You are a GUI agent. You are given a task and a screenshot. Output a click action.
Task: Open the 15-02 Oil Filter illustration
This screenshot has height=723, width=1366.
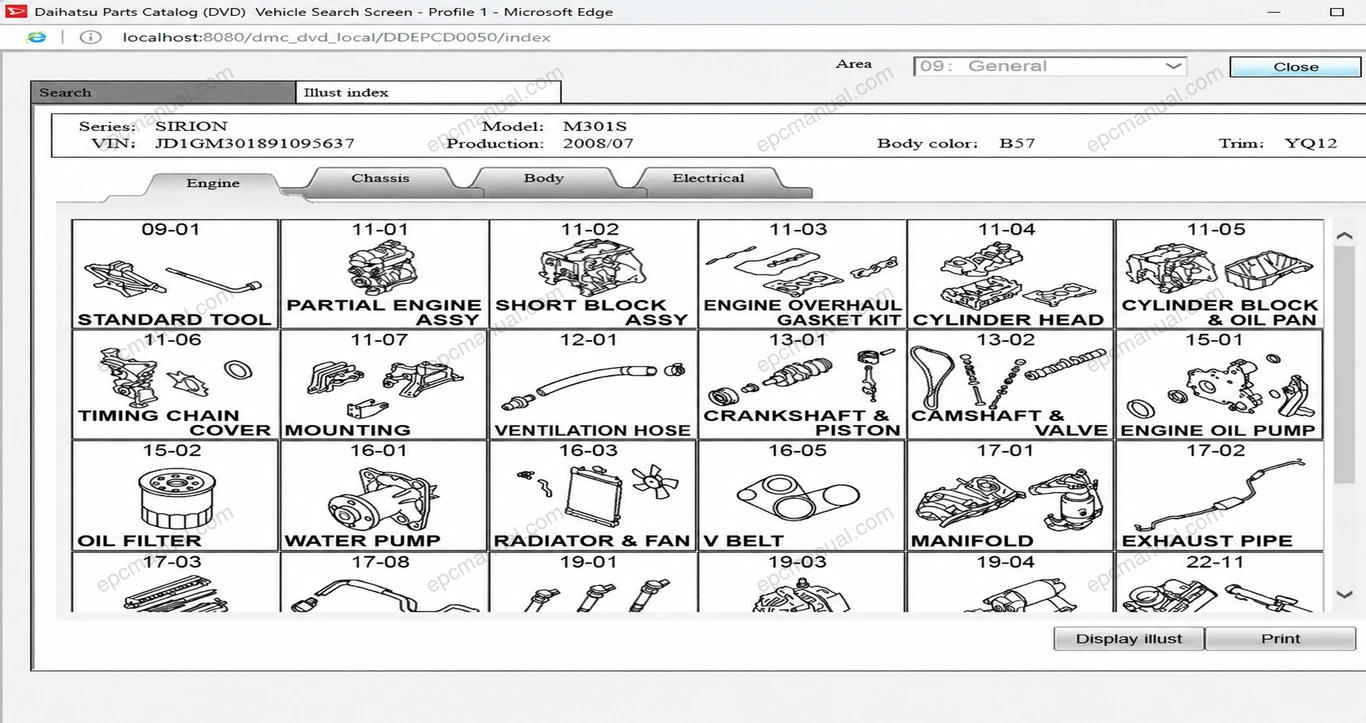click(x=175, y=496)
